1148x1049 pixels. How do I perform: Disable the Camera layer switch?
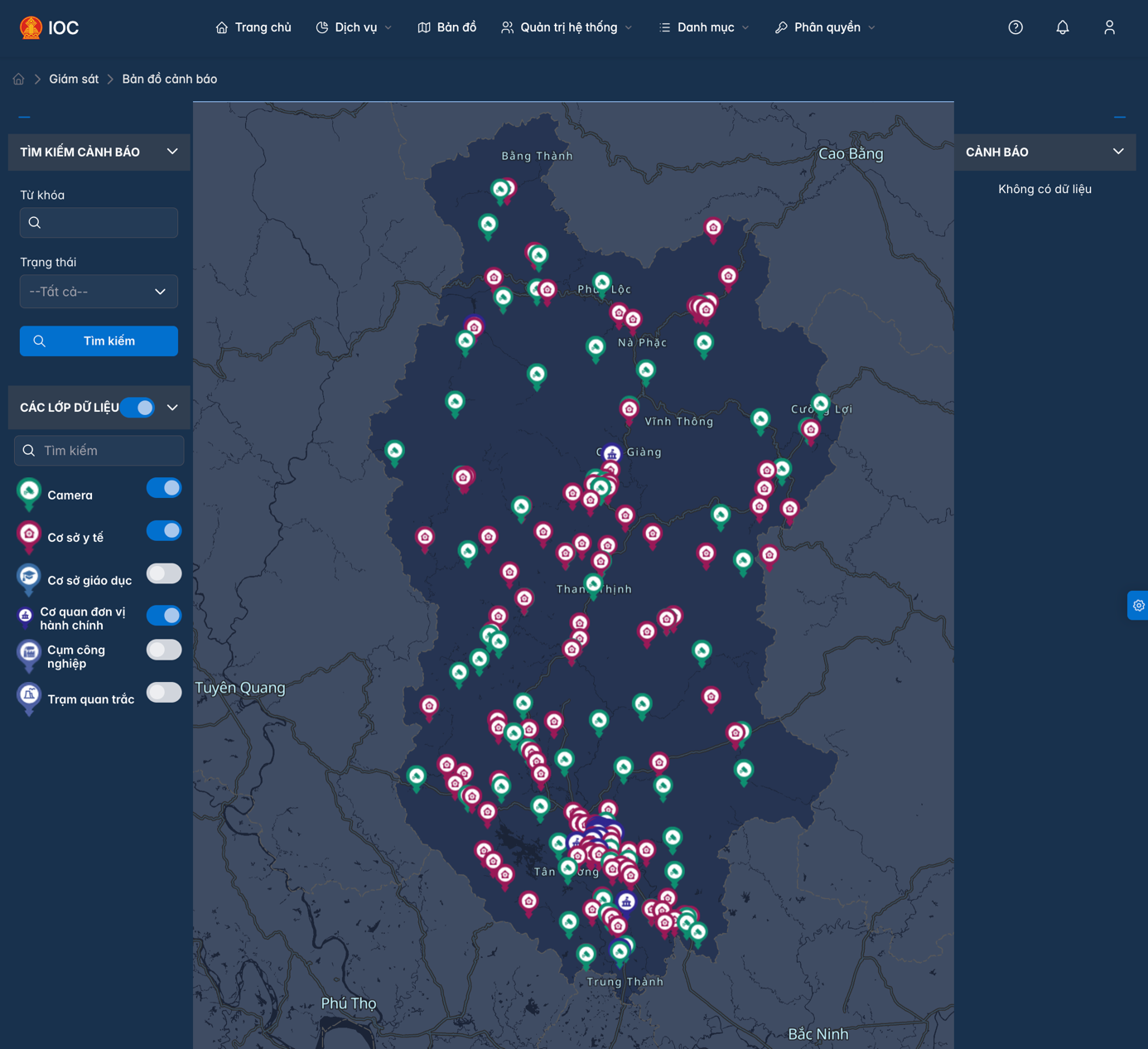164,488
